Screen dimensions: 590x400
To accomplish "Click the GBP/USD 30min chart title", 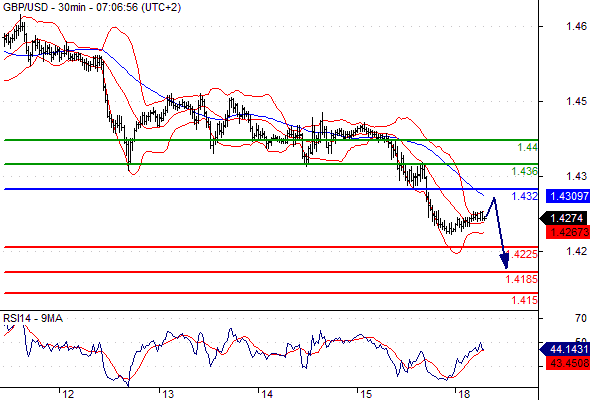I will (92, 7).
